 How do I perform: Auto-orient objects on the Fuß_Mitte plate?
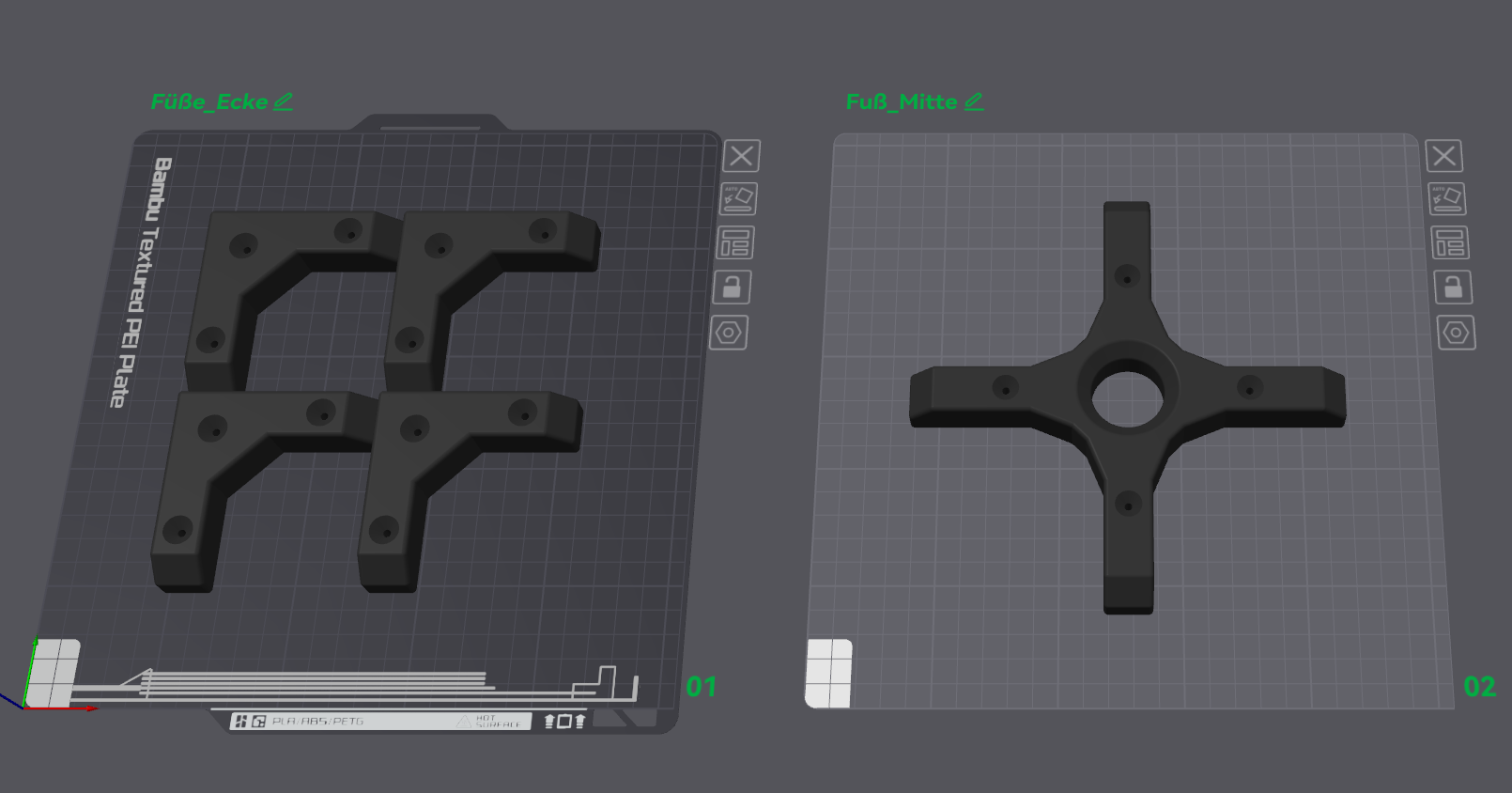[x=1447, y=199]
